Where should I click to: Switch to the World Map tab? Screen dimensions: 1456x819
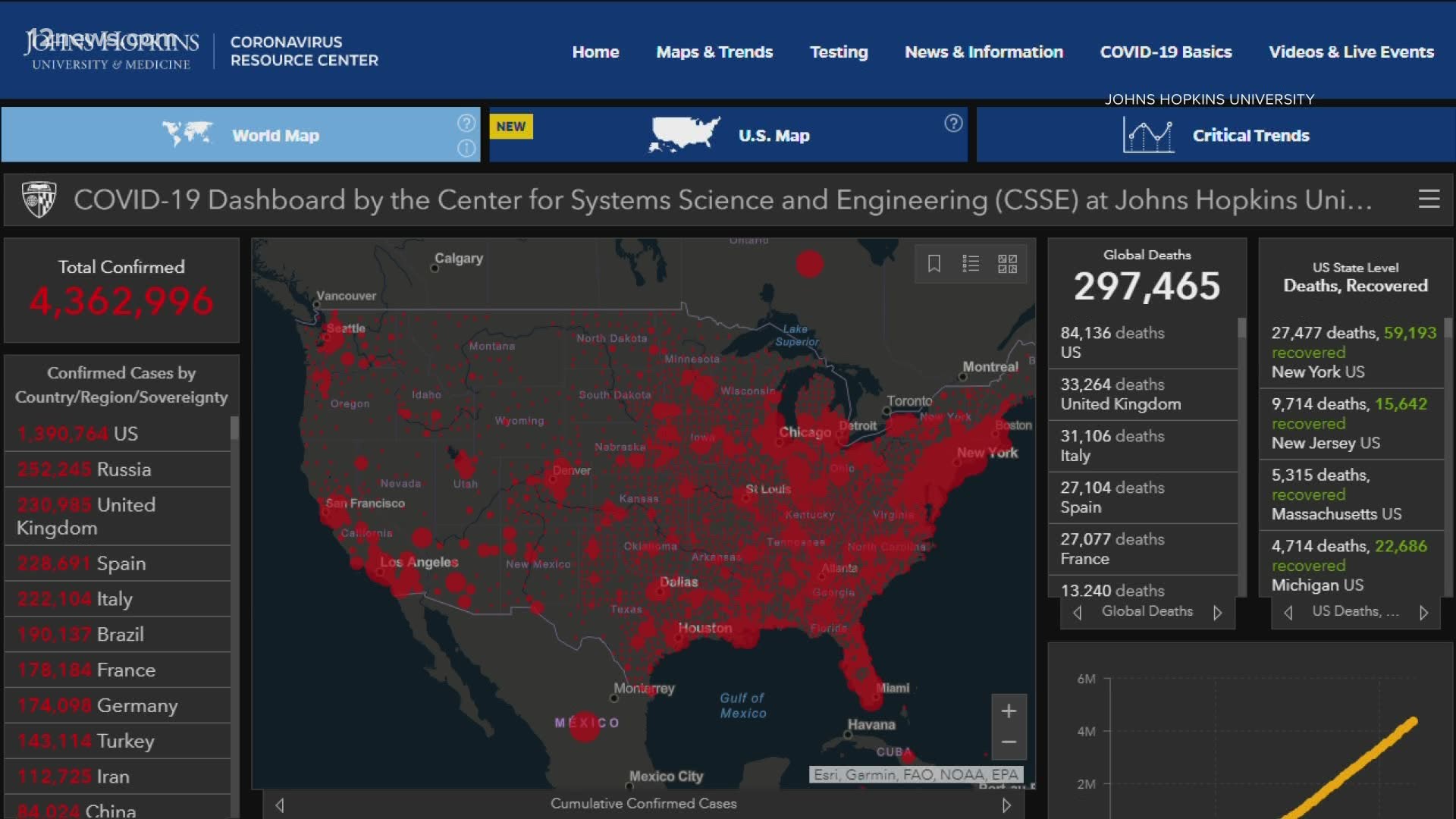240,134
